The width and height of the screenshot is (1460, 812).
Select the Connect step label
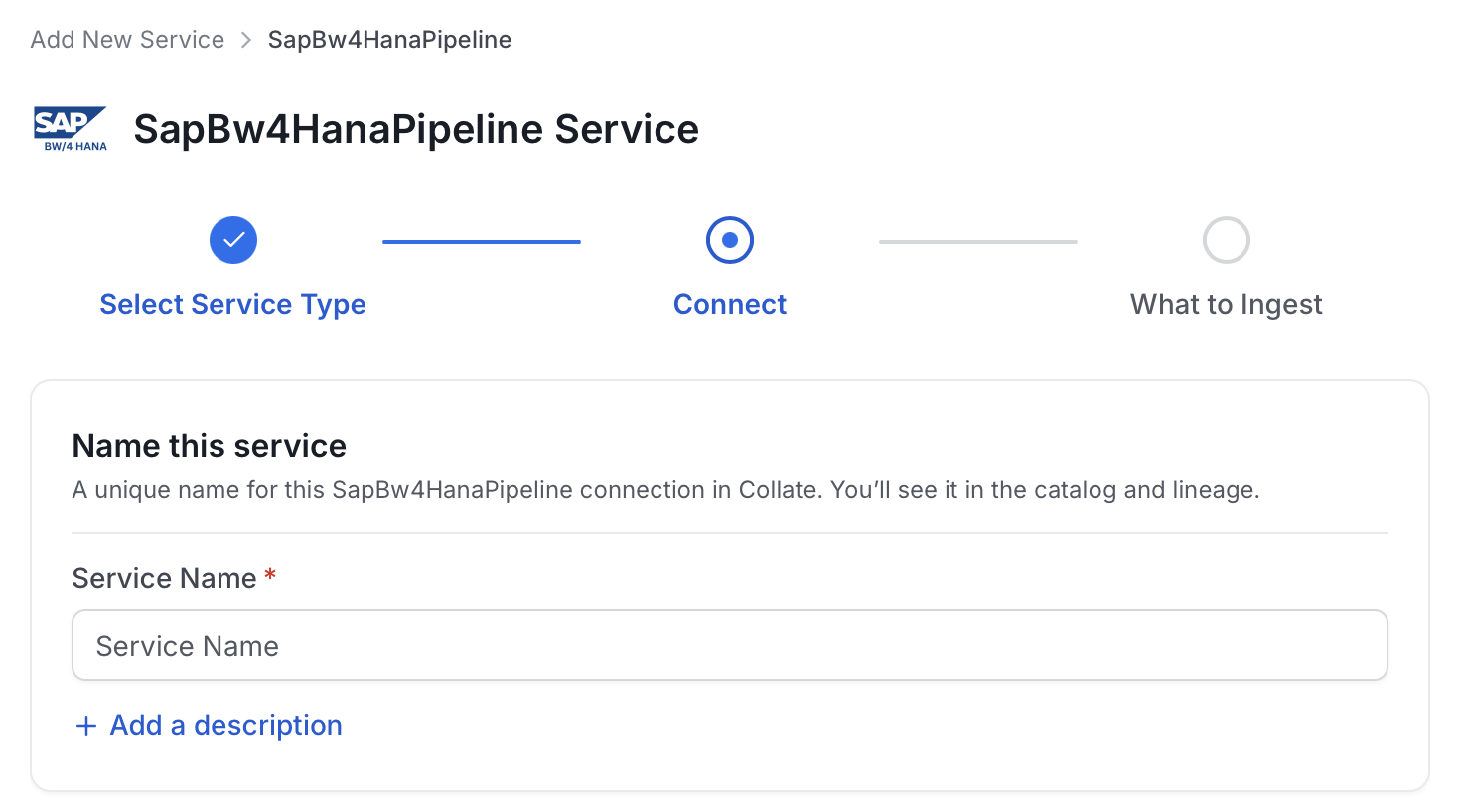[730, 304]
